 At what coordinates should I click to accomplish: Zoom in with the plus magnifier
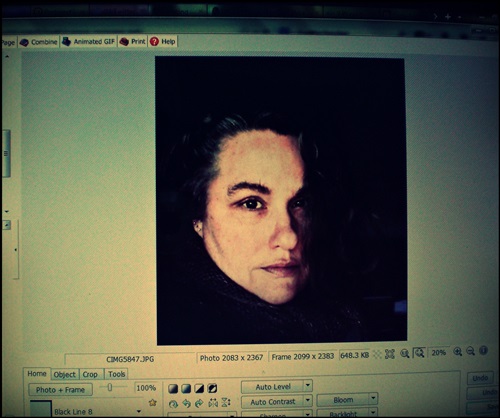pyautogui.click(x=458, y=351)
